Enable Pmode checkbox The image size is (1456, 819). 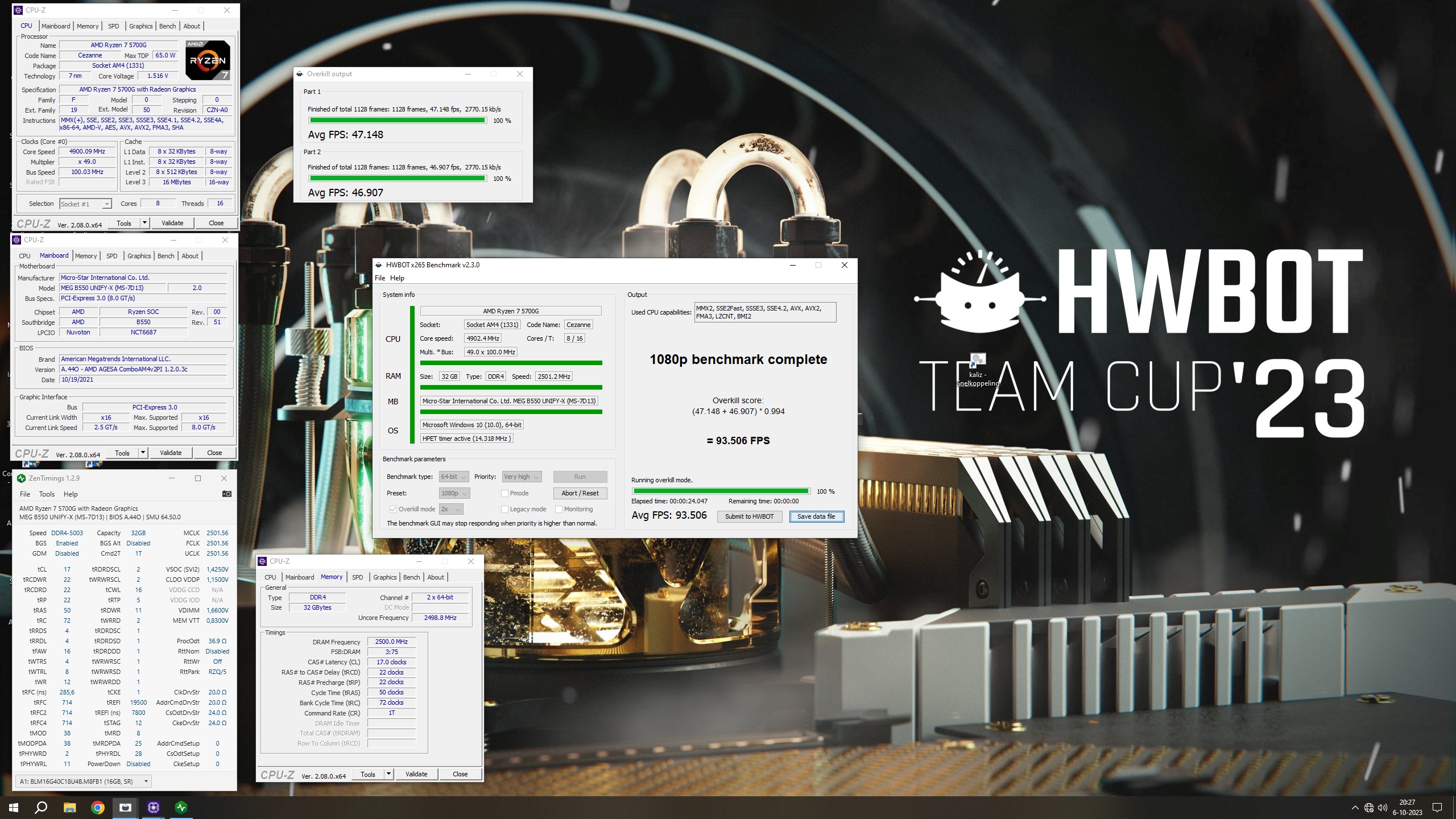tap(504, 493)
